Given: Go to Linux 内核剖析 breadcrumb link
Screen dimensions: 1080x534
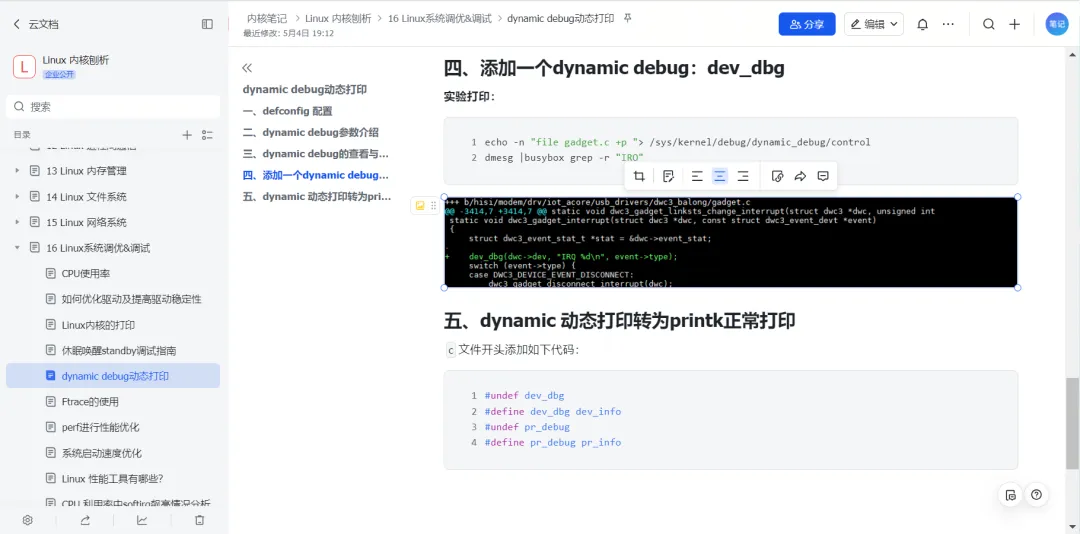Looking at the screenshot, I should pos(338,19).
